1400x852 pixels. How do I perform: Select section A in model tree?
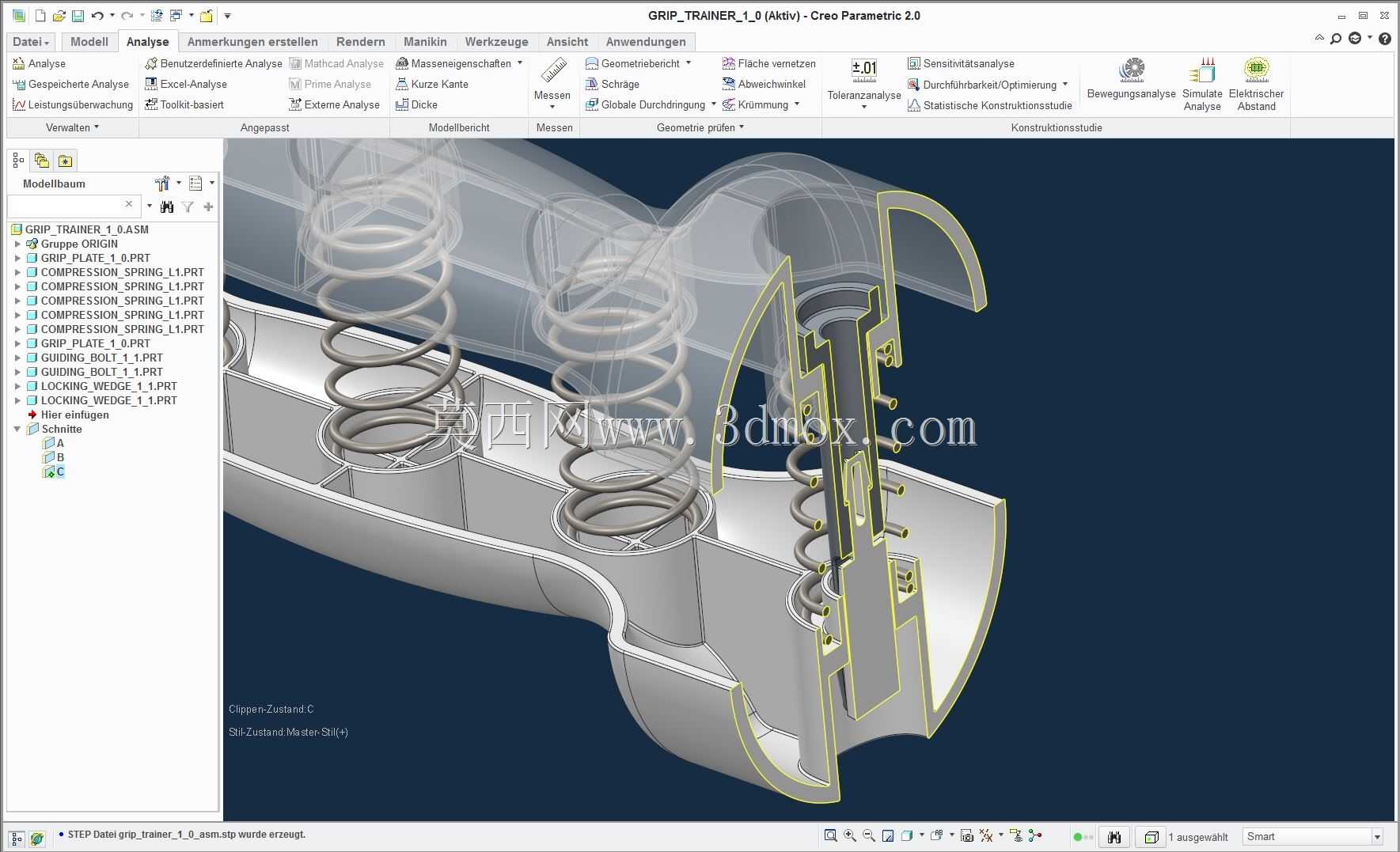coord(53,443)
